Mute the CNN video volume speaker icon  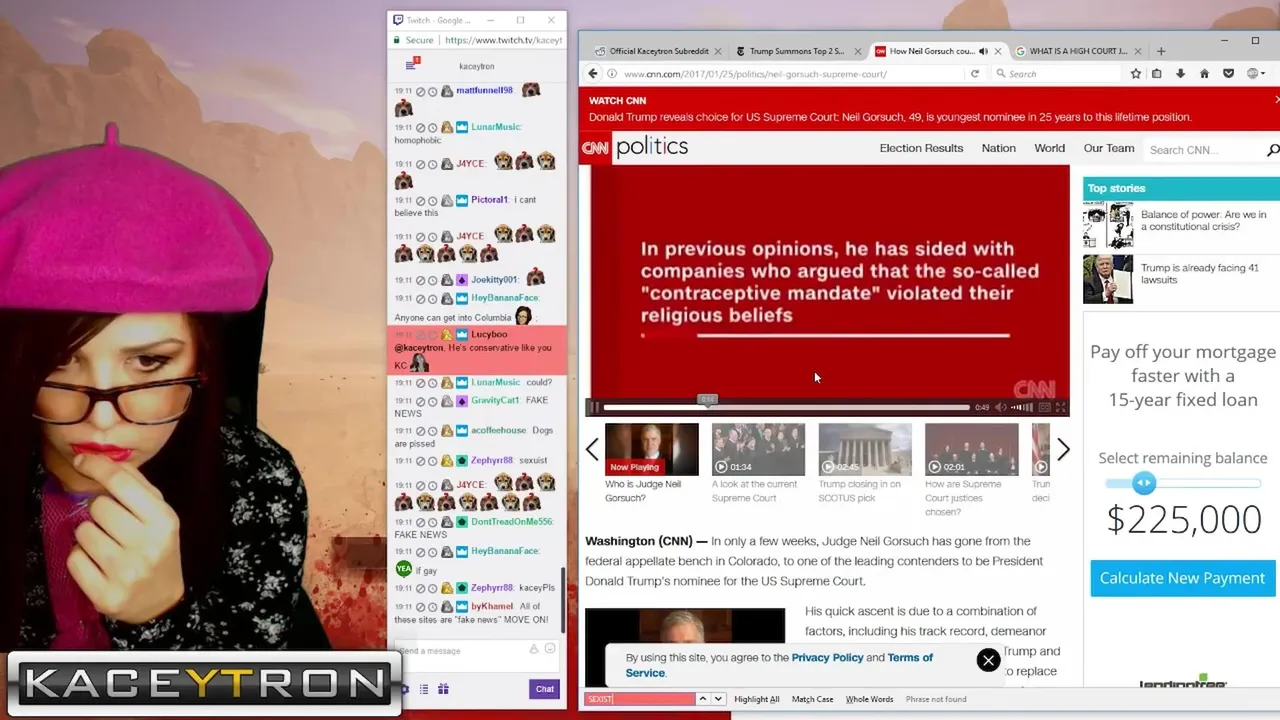coord(1001,407)
